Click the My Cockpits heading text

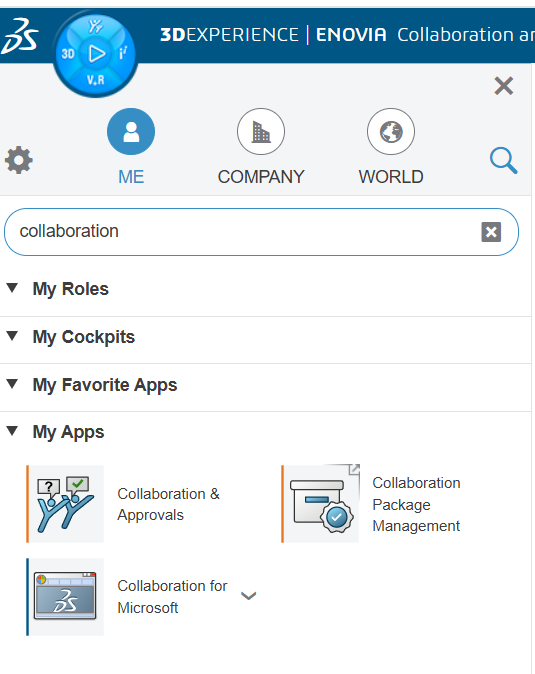(84, 337)
